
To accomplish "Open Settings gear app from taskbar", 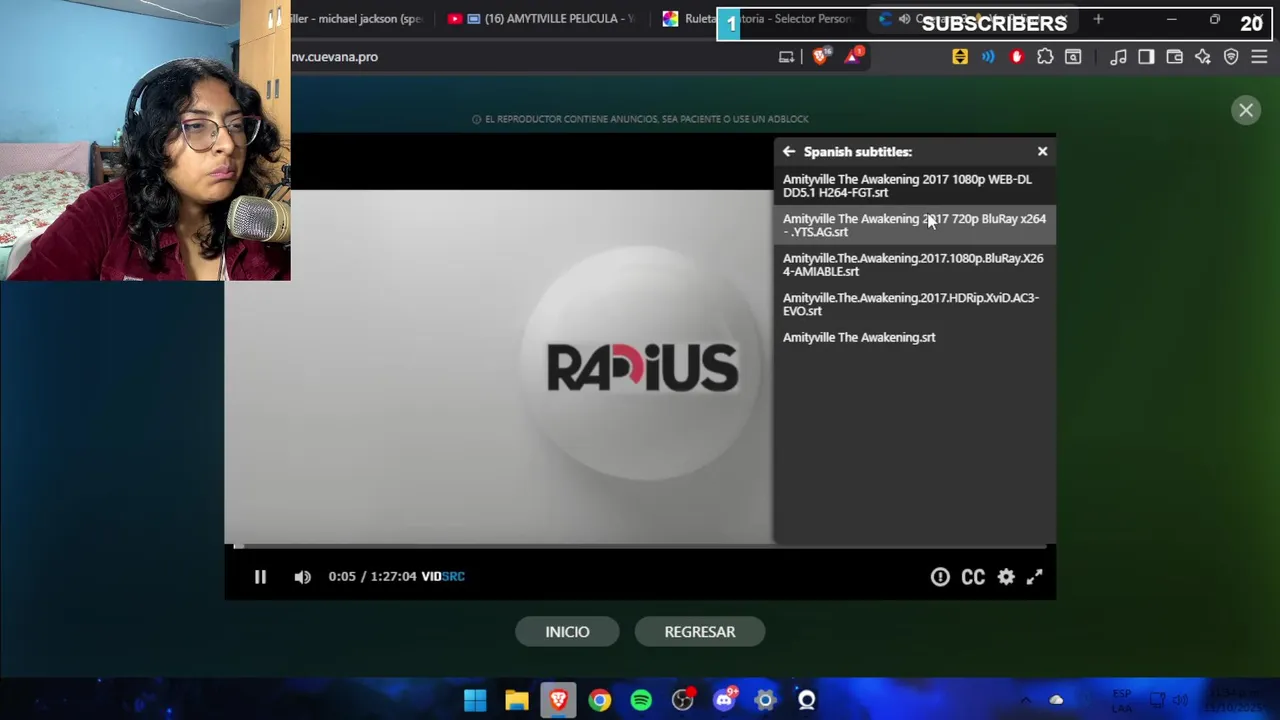I will click(x=765, y=700).
